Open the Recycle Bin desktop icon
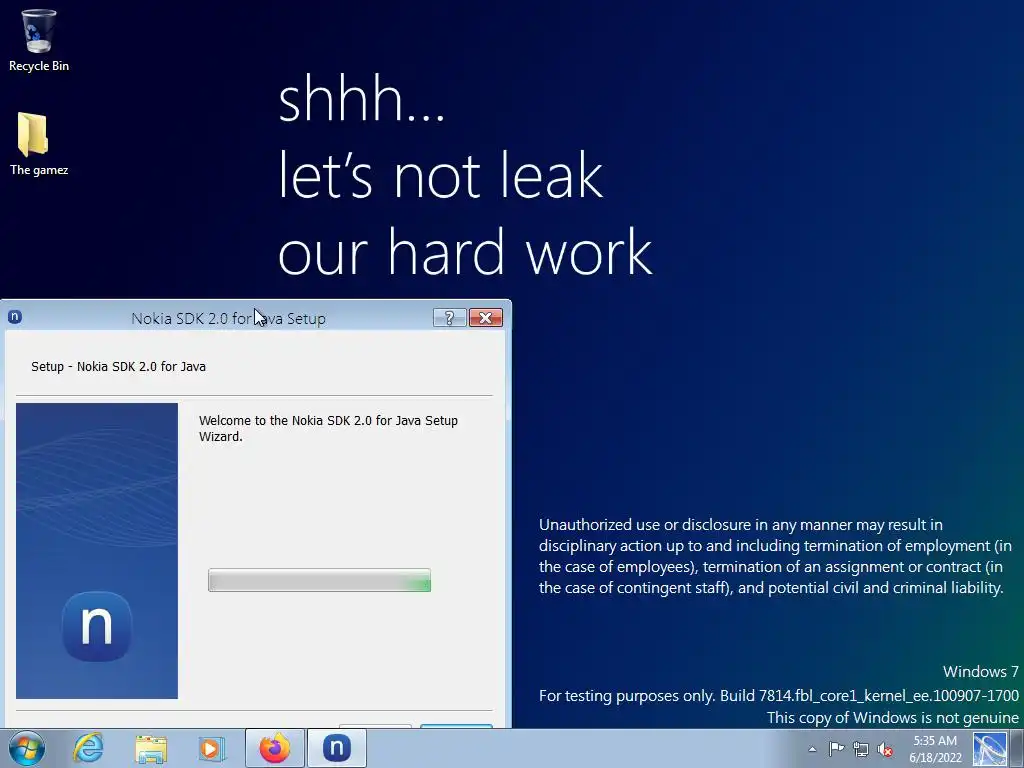Screen dimensions: 1024x768 pos(39,40)
